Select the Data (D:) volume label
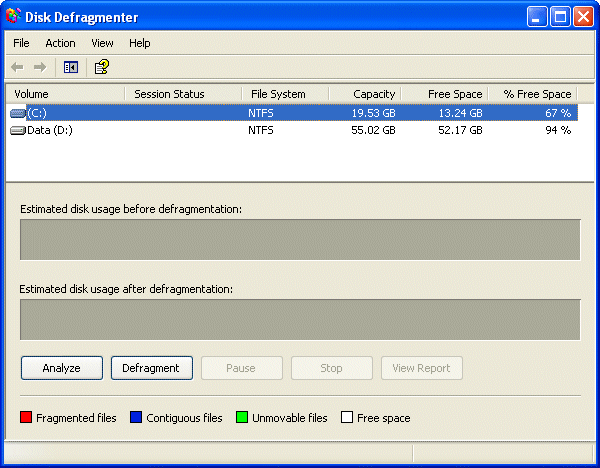The height and width of the screenshot is (468, 600). pos(50,130)
